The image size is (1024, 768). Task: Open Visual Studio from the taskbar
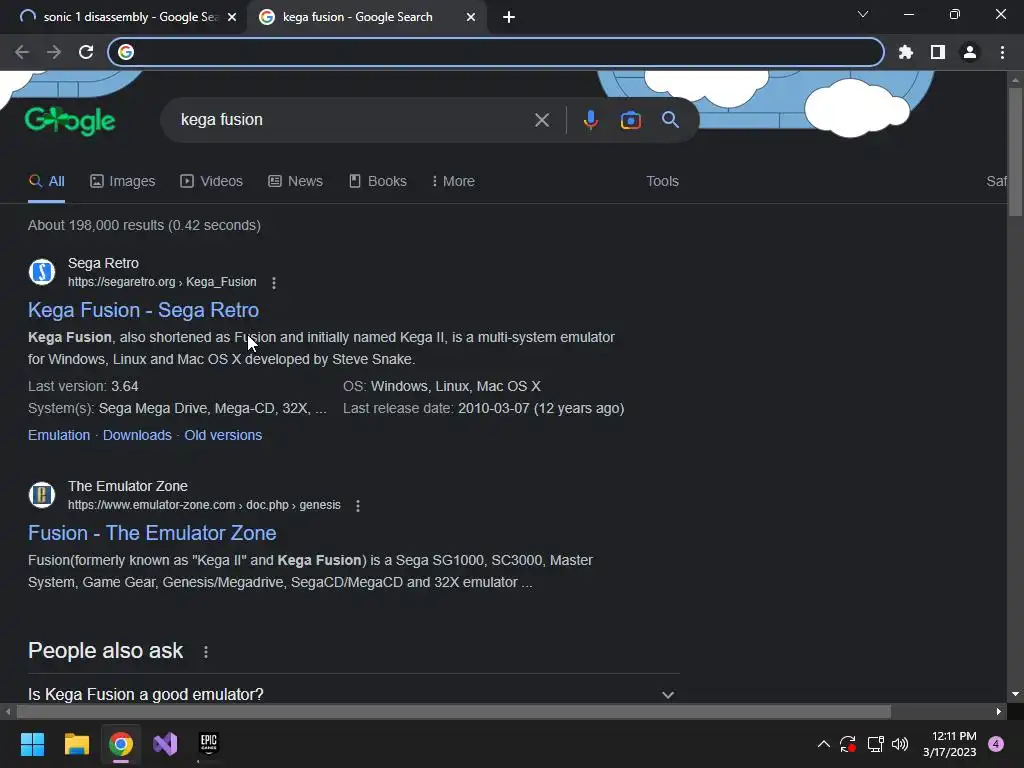click(x=165, y=744)
